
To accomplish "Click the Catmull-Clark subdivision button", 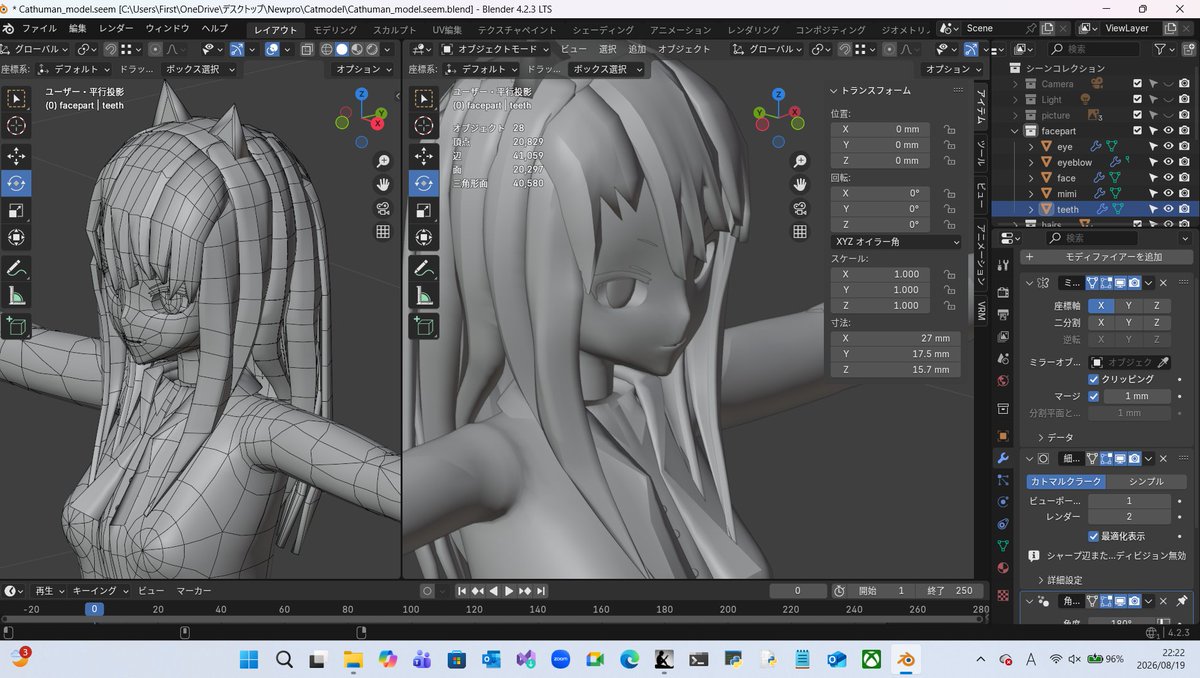I will (x=1065, y=481).
